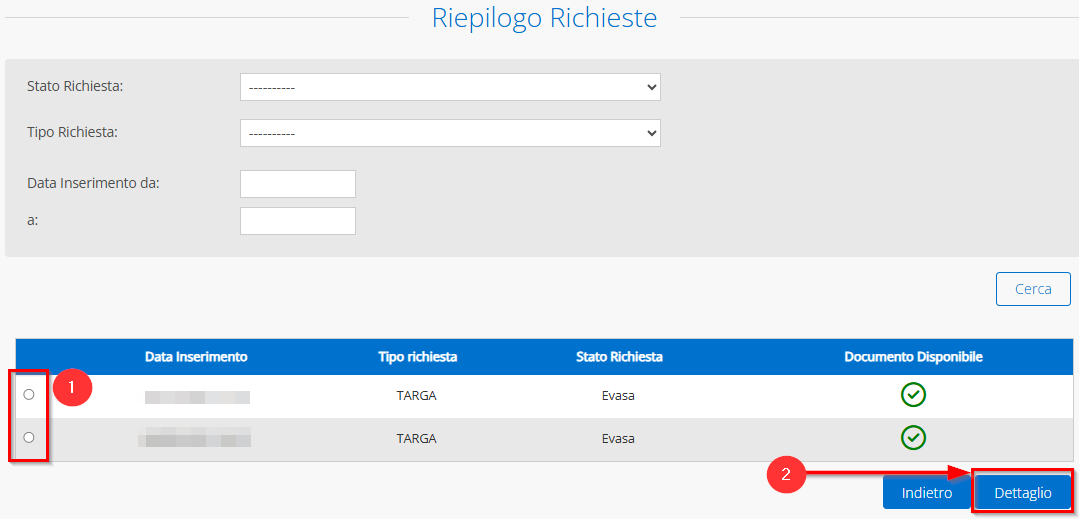Viewport: 1079px width, 519px height.
Task: Click the Stato Richiesta column header
Action: (618, 357)
